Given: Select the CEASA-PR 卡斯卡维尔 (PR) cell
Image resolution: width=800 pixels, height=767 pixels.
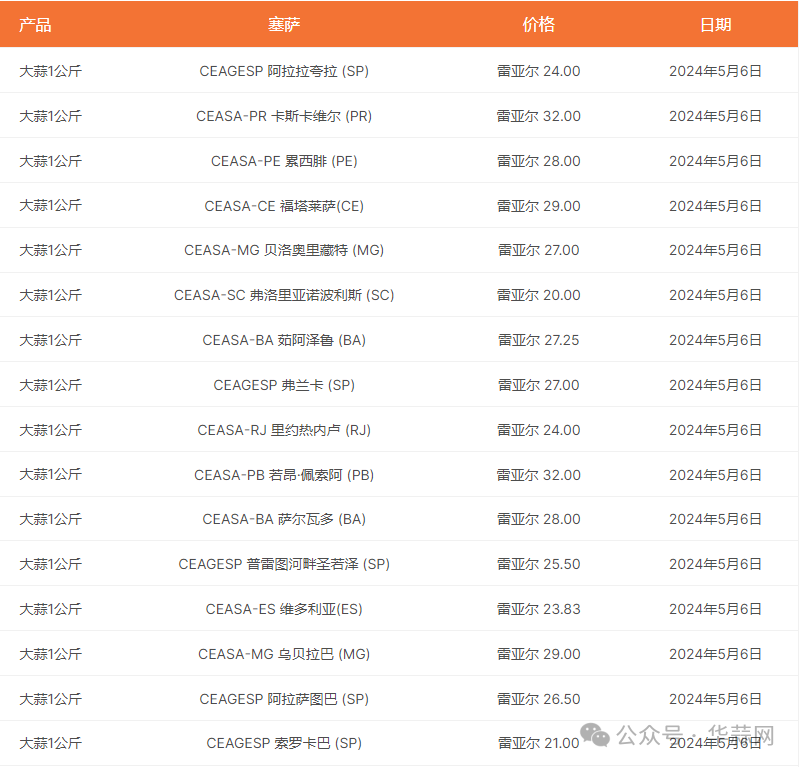Looking at the screenshot, I should [284, 116].
